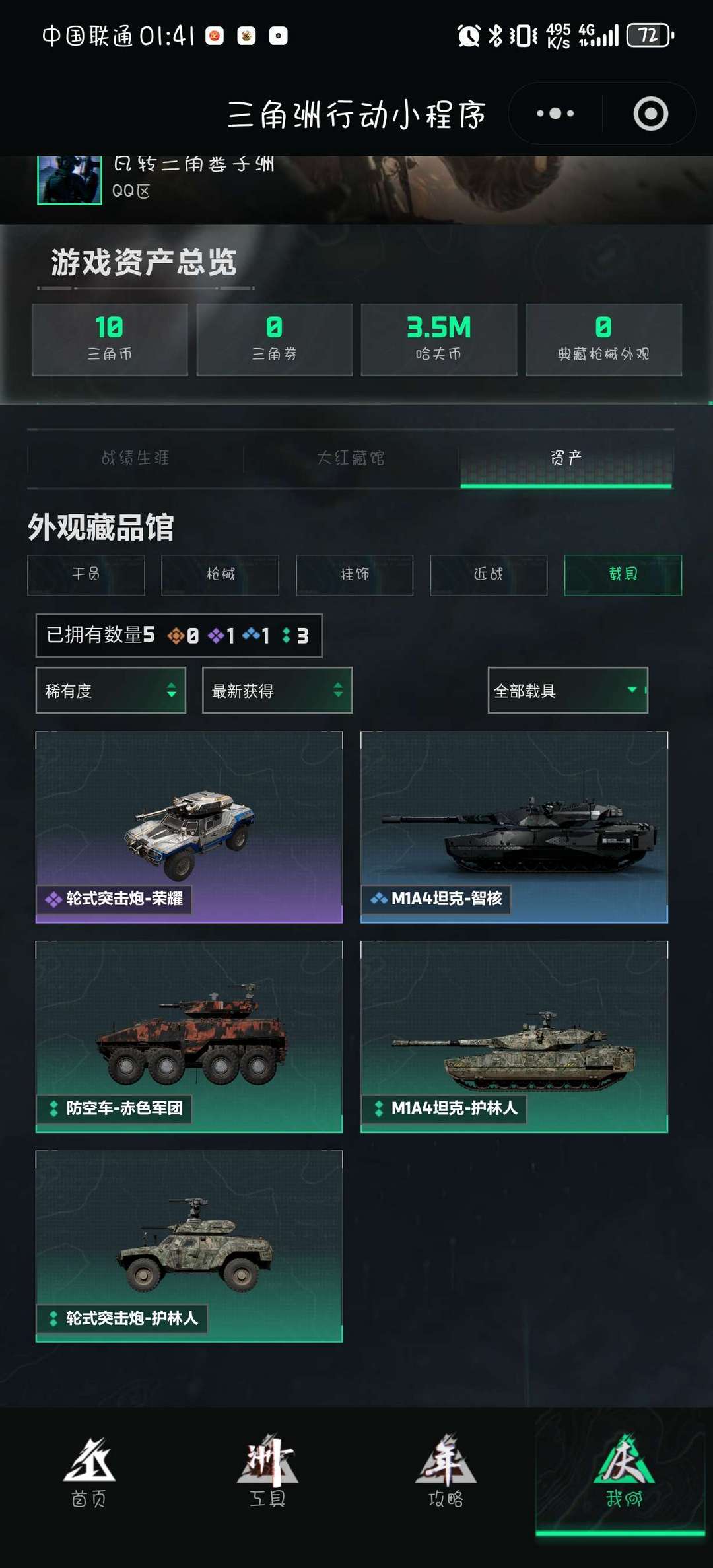
Task: Tap the player avatar image
Action: pyautogui.click(x=69, y=180)
